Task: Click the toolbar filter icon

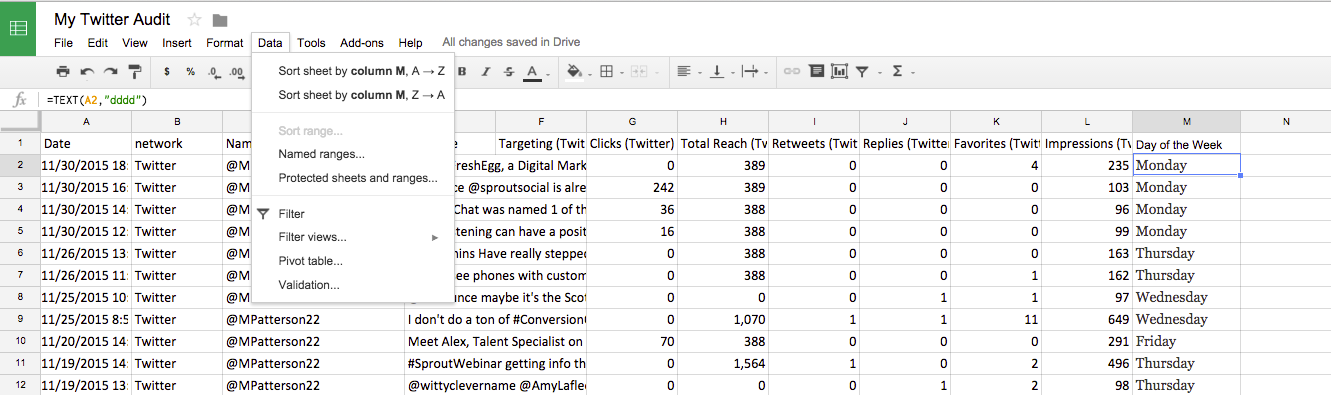Action: pyautogui.click(x=862, y=72)
